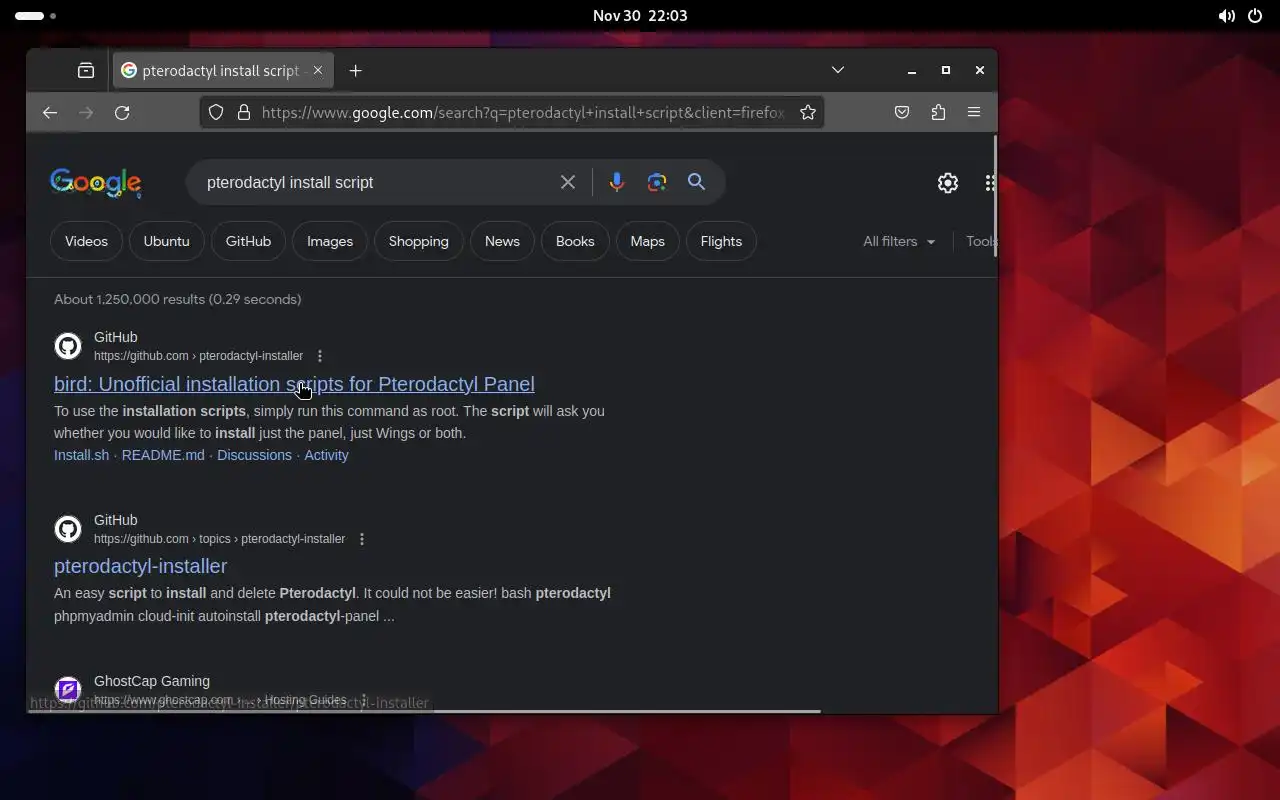Image resolution: width=1280 pixels, height=800 pixels.
Task: Open the extensions puzzle icon
Action: pos(938,113)
